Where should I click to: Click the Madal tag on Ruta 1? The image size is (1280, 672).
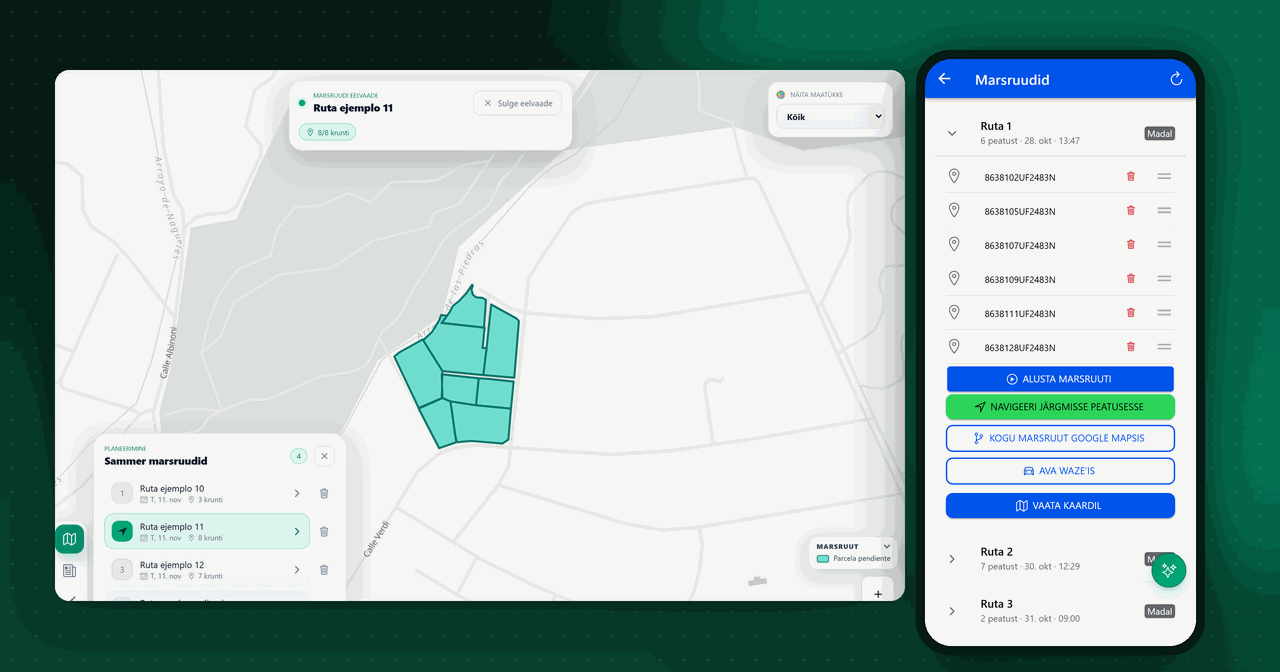[1160, 133]
